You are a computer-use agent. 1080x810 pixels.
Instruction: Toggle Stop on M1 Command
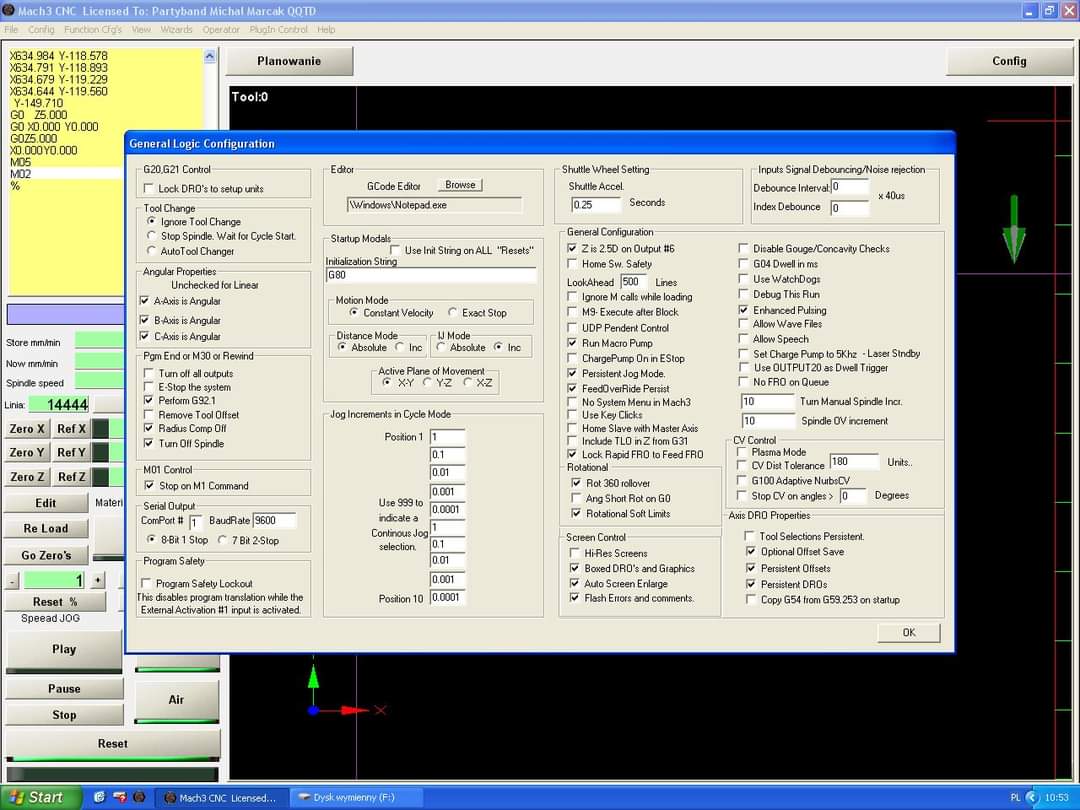(149, 486)
